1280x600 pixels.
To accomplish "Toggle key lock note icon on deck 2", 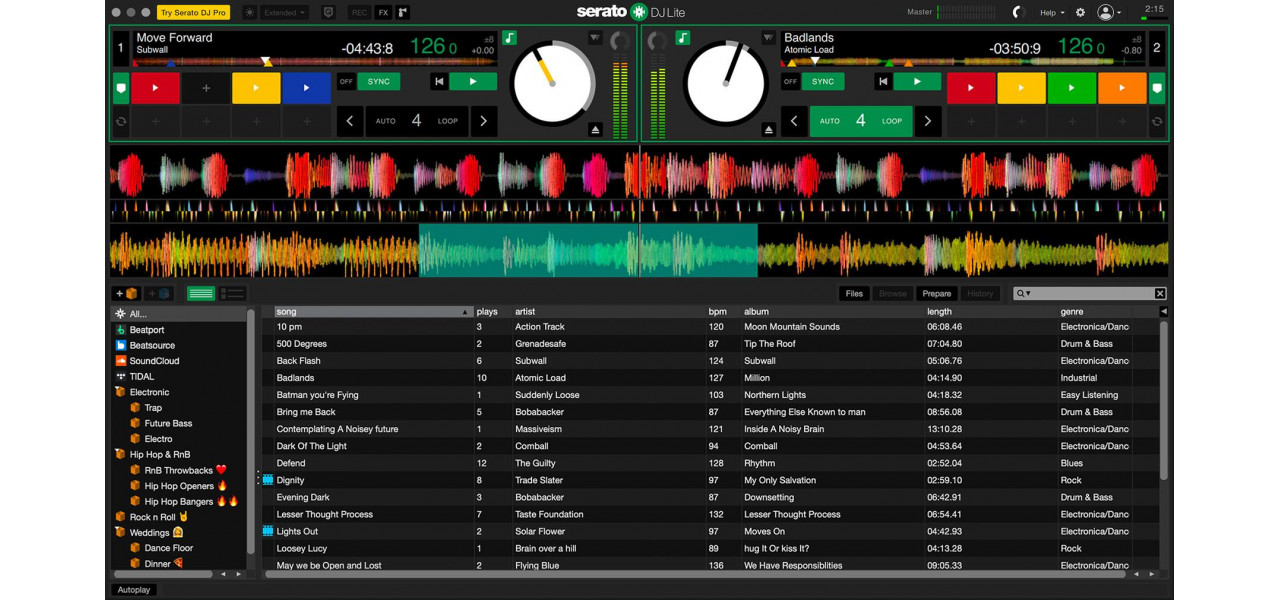I will (x=683, y=38).
